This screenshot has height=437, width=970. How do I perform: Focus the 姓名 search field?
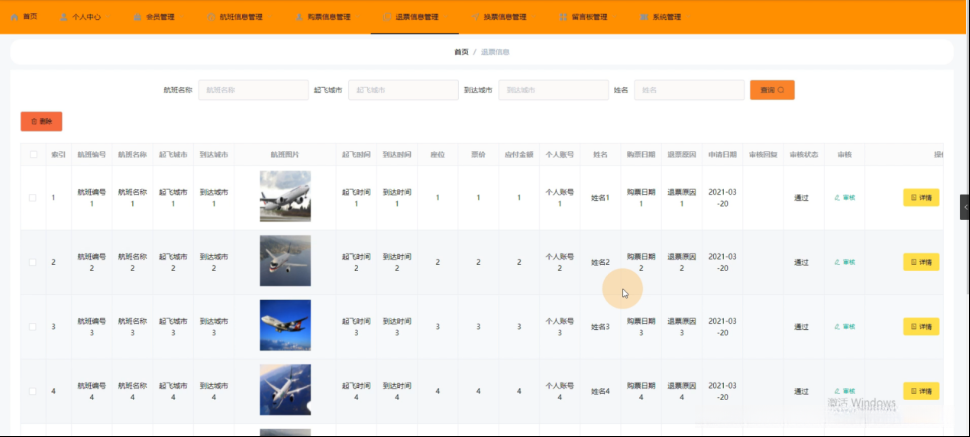point(689,90)
